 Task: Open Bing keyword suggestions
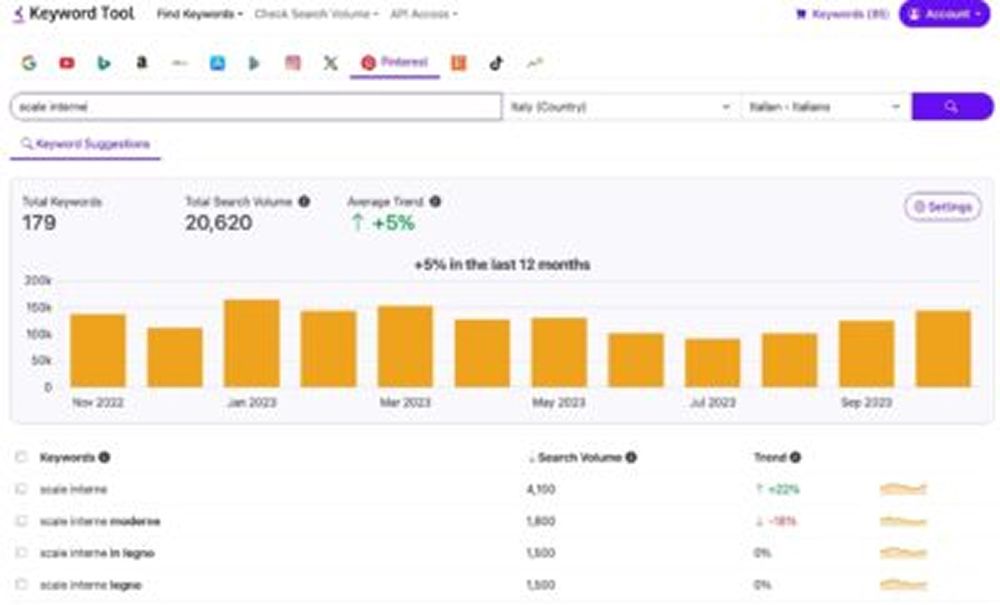pos(104,62)
